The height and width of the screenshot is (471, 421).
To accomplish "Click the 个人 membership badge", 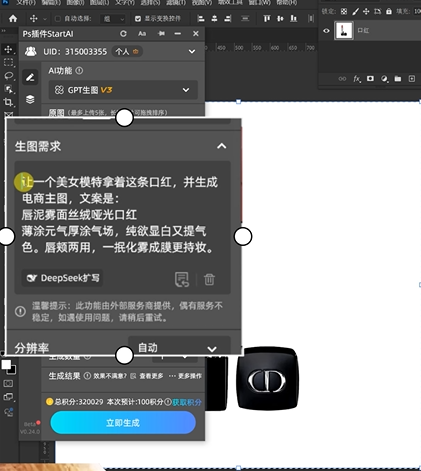I will point(127,51).
